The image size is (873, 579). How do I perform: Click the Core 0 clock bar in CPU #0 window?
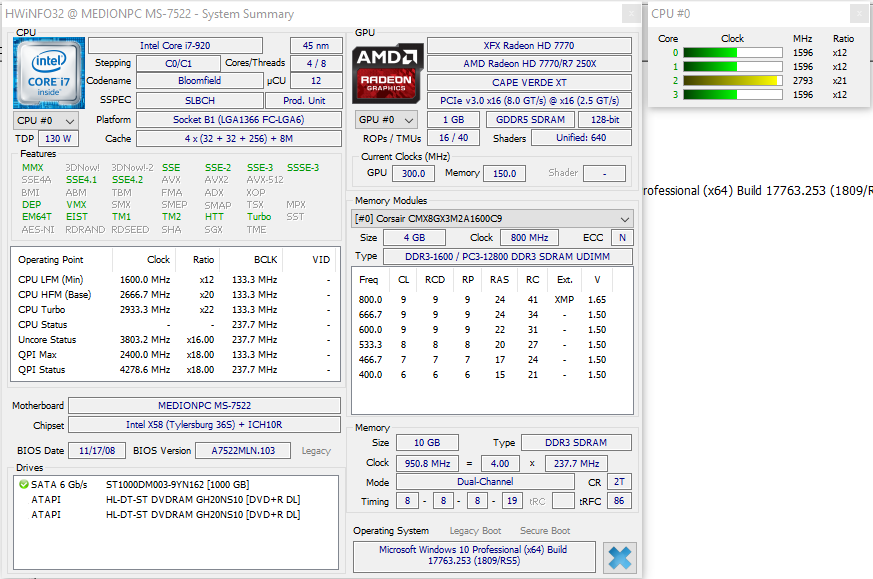coord(733,53)
